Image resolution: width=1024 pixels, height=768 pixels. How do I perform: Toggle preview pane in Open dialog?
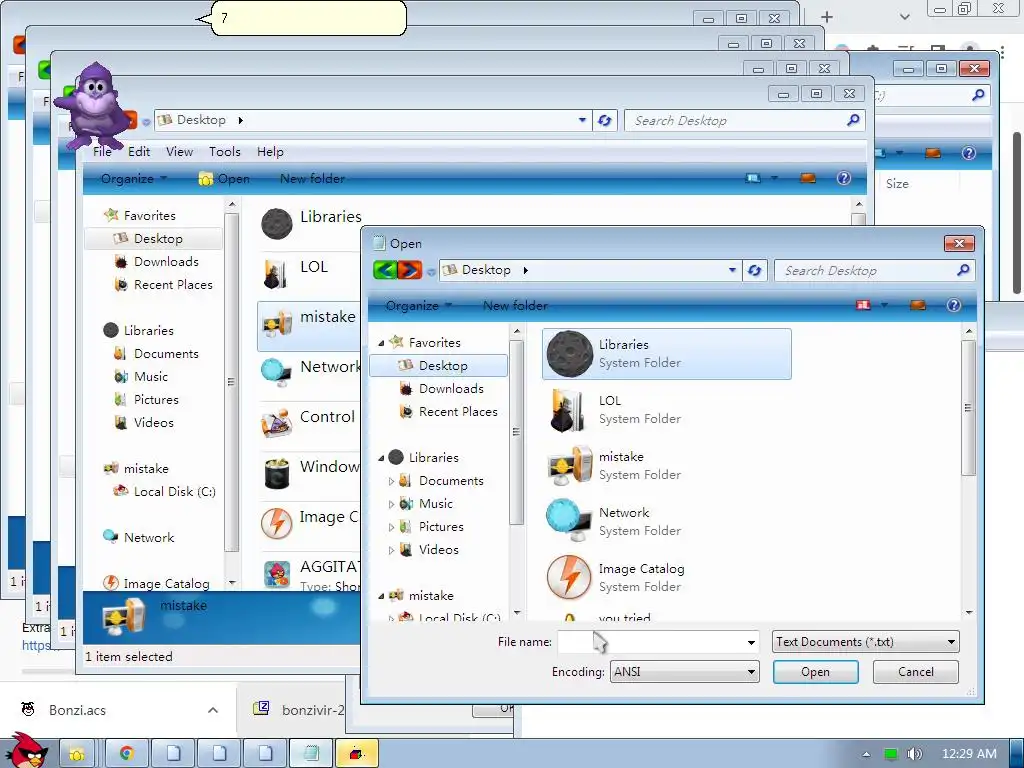pos(918,305)
